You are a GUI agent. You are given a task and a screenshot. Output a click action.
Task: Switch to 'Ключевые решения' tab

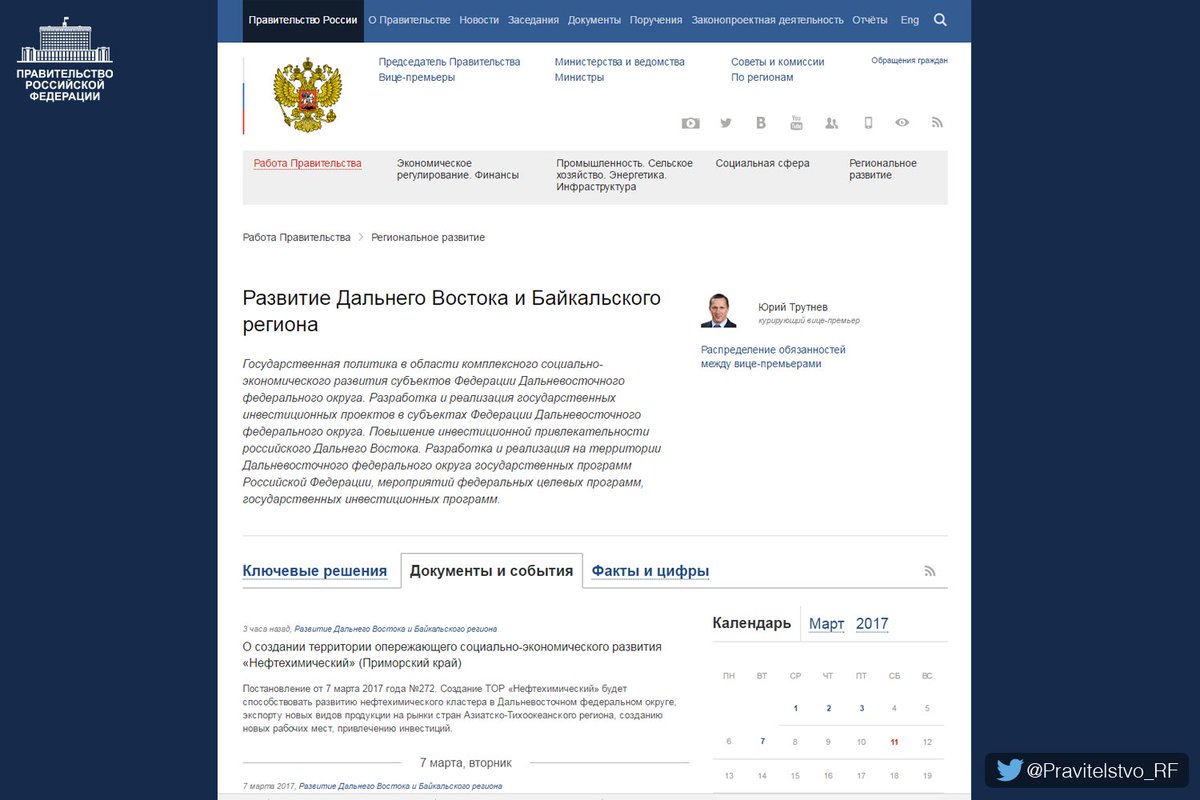point(314,571)
